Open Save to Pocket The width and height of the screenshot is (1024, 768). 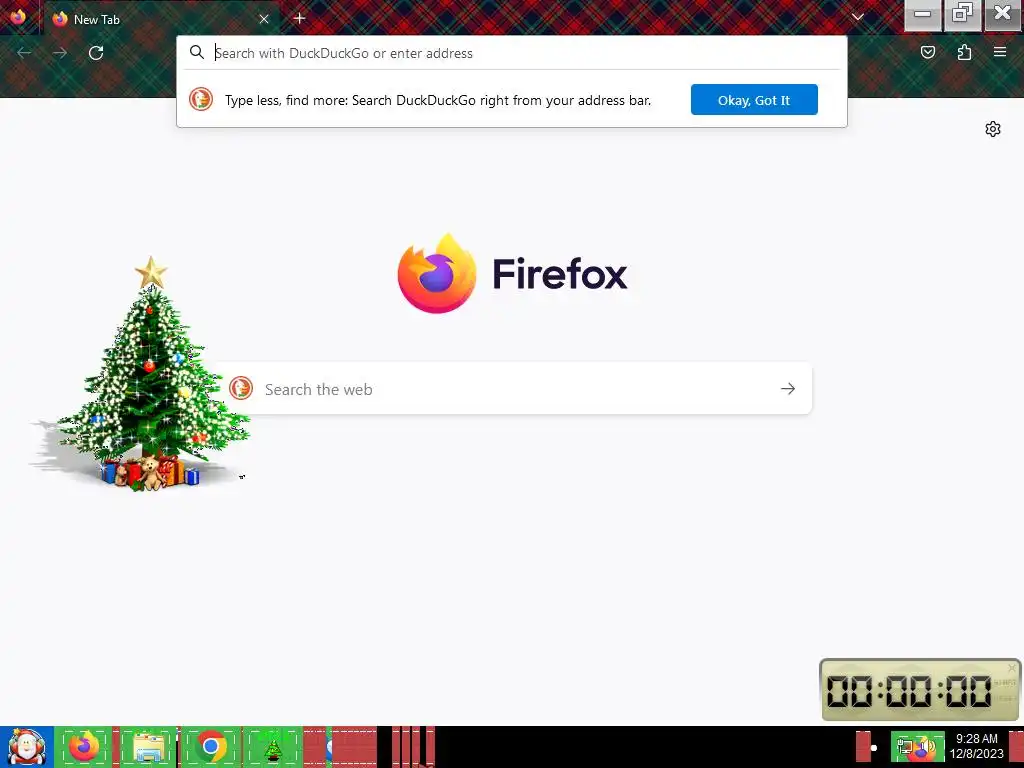tap(928, 52)
